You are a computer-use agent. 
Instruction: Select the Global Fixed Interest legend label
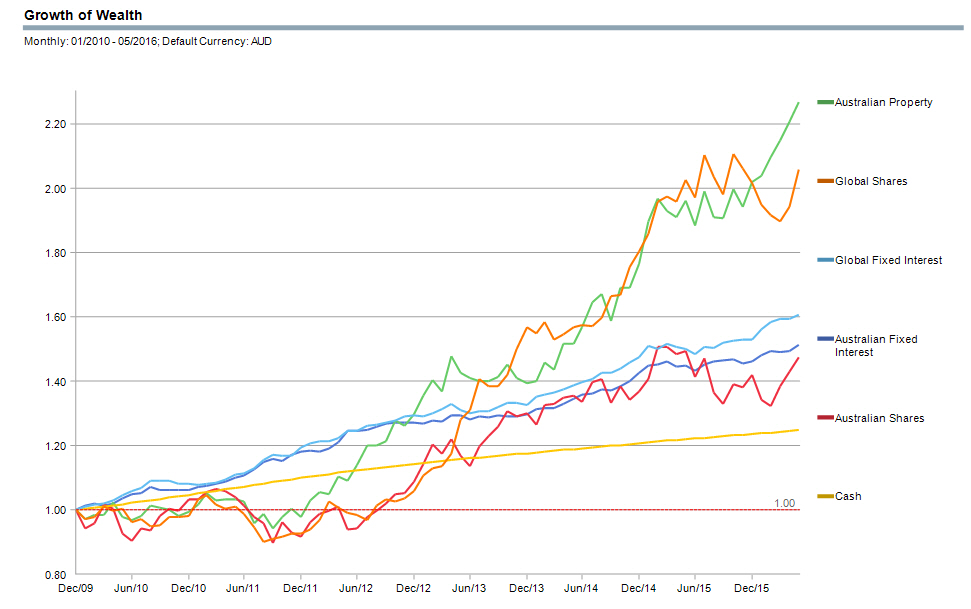click(888, 260)
